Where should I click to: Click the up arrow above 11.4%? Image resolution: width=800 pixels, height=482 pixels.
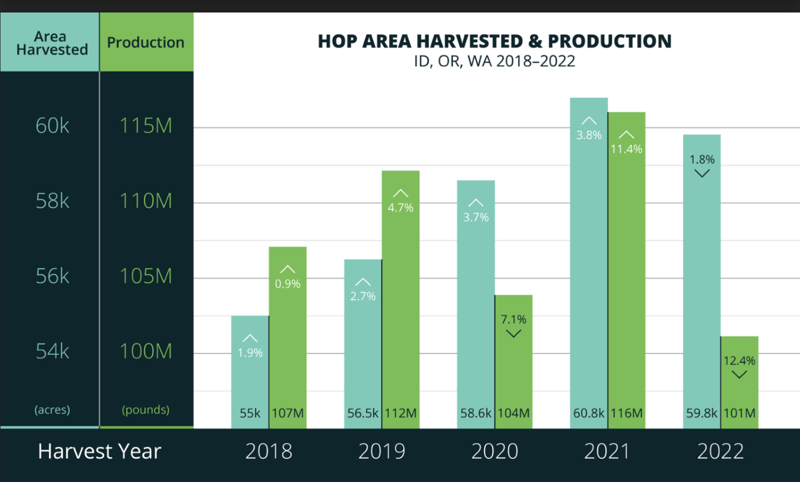tap(627, 135)
